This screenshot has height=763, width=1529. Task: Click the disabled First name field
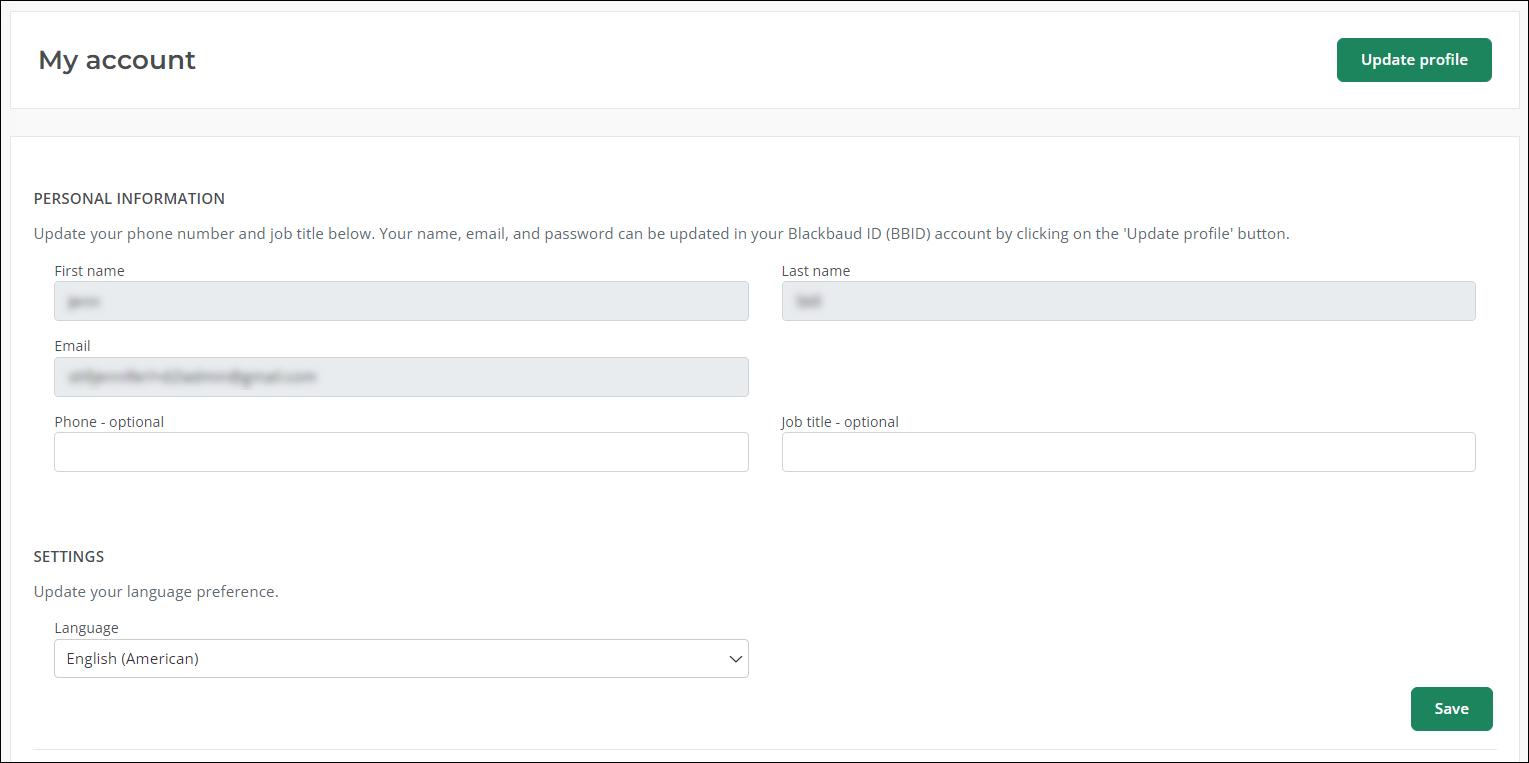tap(401, 301)
